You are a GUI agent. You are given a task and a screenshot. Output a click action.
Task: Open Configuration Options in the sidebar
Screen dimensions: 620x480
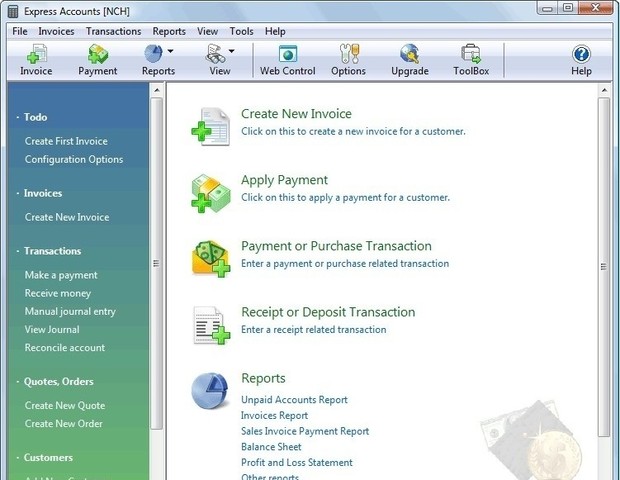pyautogui.click(x=74, y=159)
